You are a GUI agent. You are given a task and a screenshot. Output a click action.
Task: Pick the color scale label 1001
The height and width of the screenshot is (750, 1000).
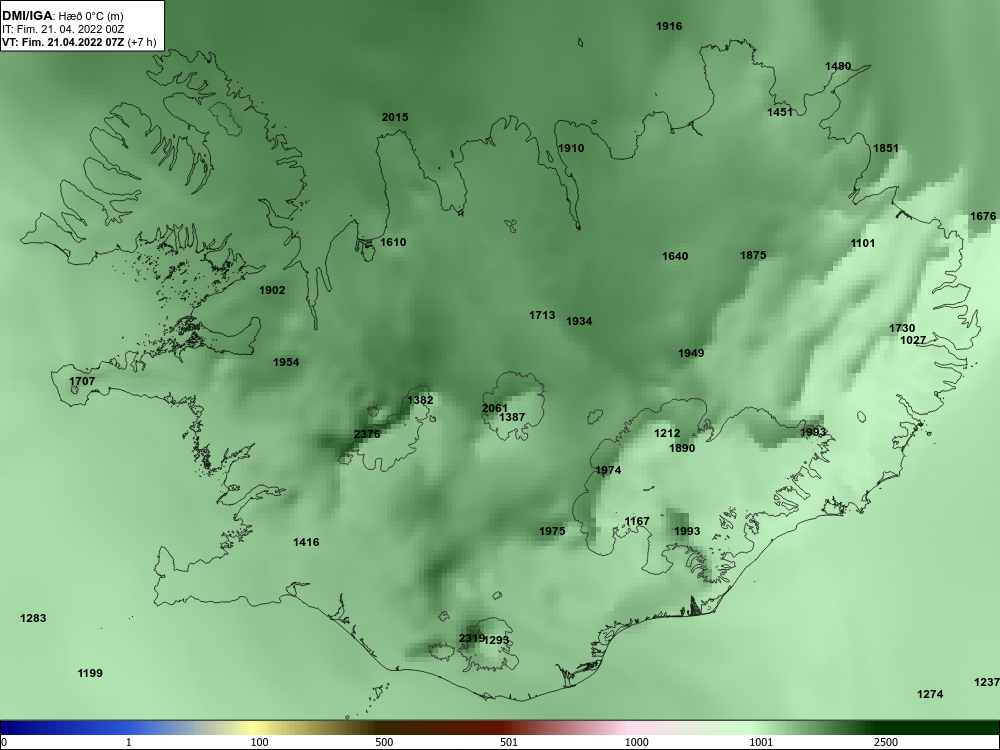(761, 742)
